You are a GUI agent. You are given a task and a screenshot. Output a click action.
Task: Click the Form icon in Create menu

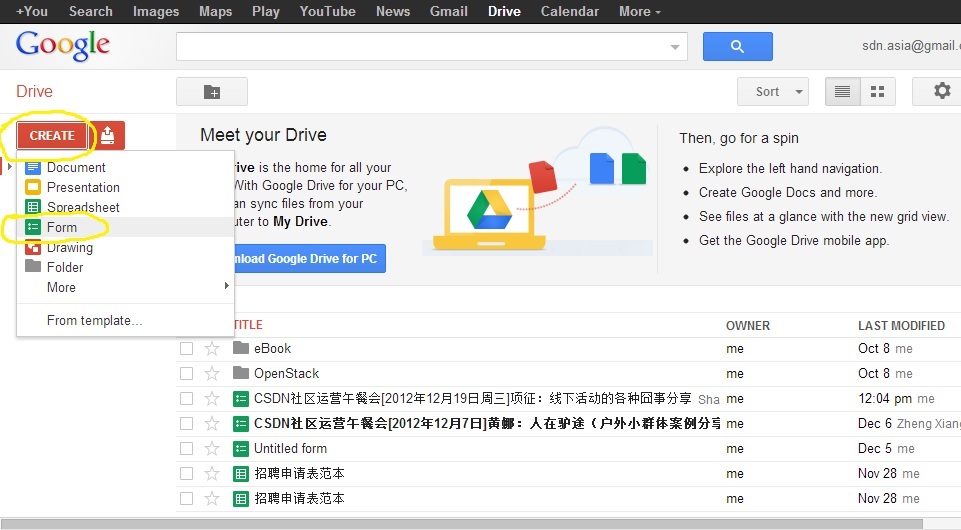[x=33, y=227]
